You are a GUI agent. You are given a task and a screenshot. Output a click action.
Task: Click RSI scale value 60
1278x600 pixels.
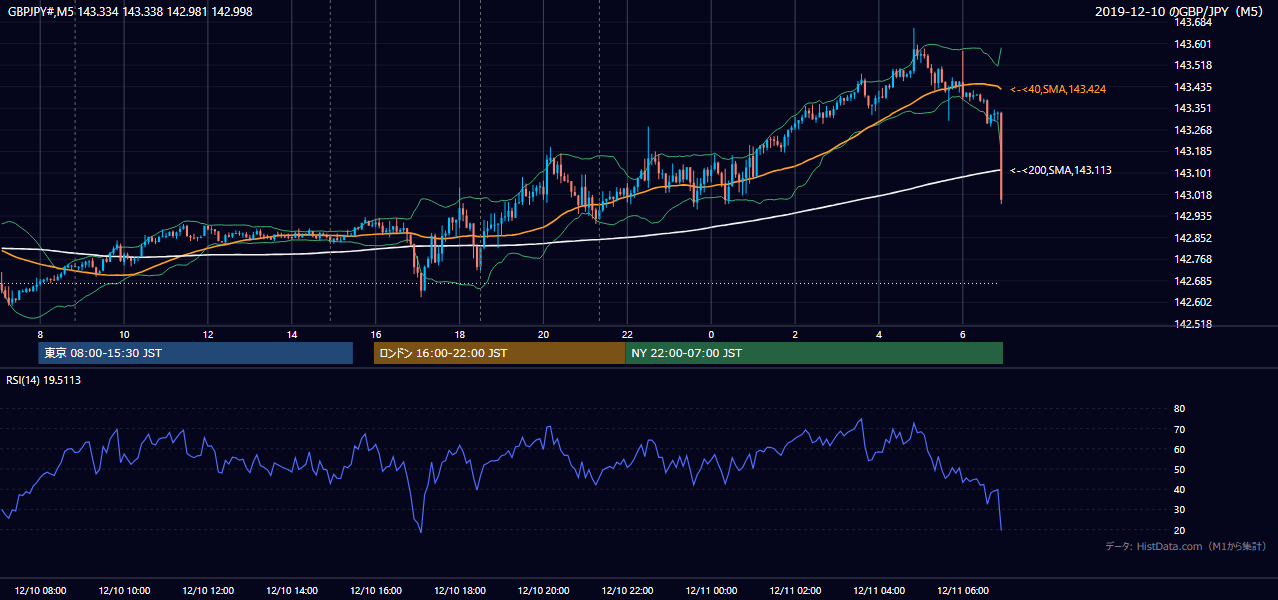click(1180, 449)
